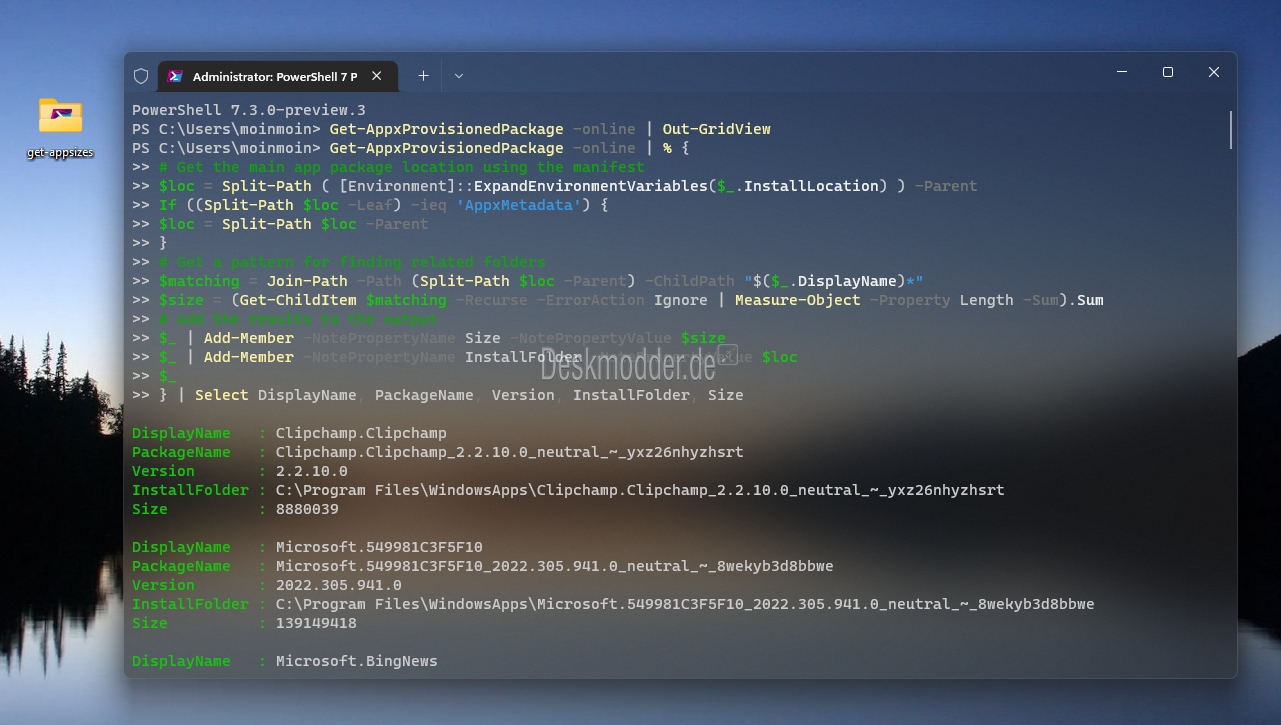
Task: Click Clipchamp PackageName value line
Action: tap(509, 452)
